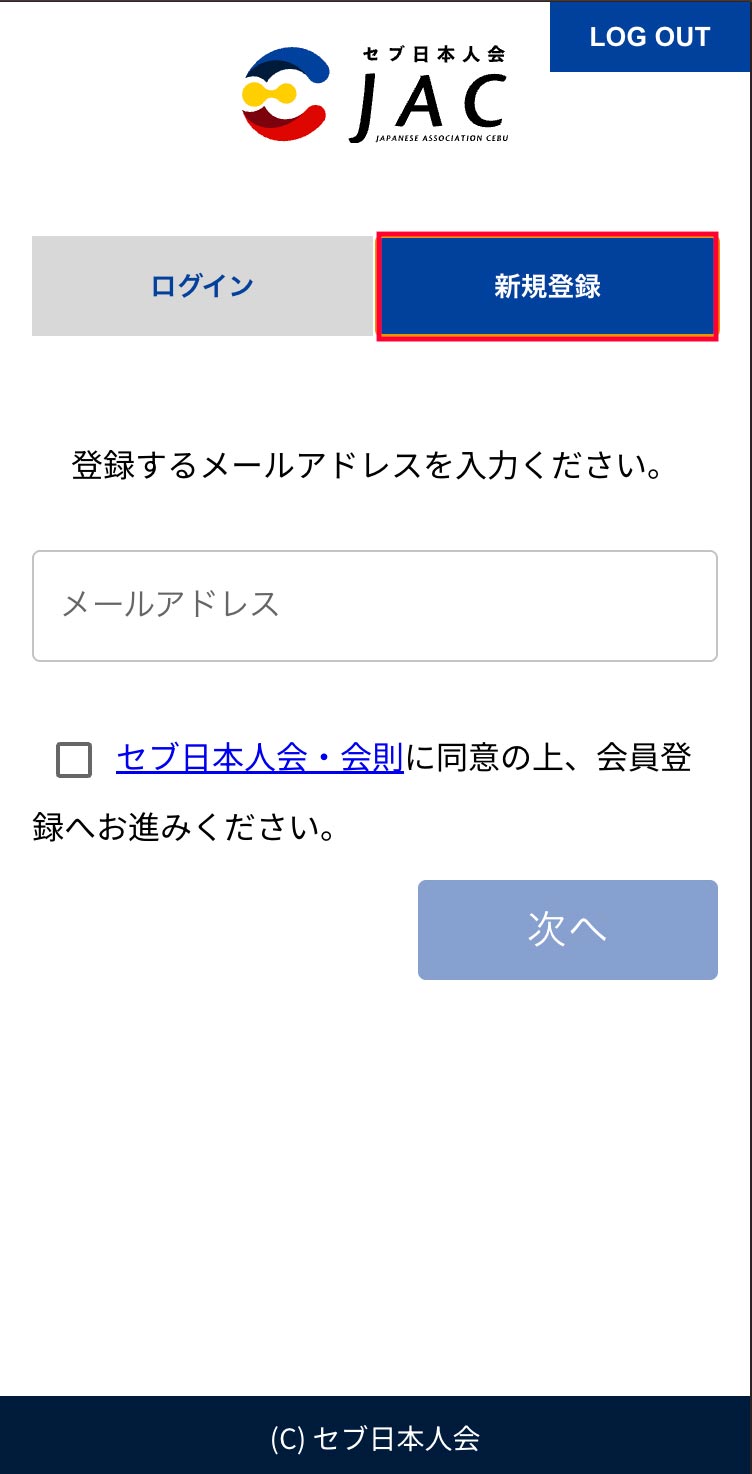Screen dimensions: 752x1474
Task: Click the に同意の上、会員登 agreement text
Action: tap(548, 759)
